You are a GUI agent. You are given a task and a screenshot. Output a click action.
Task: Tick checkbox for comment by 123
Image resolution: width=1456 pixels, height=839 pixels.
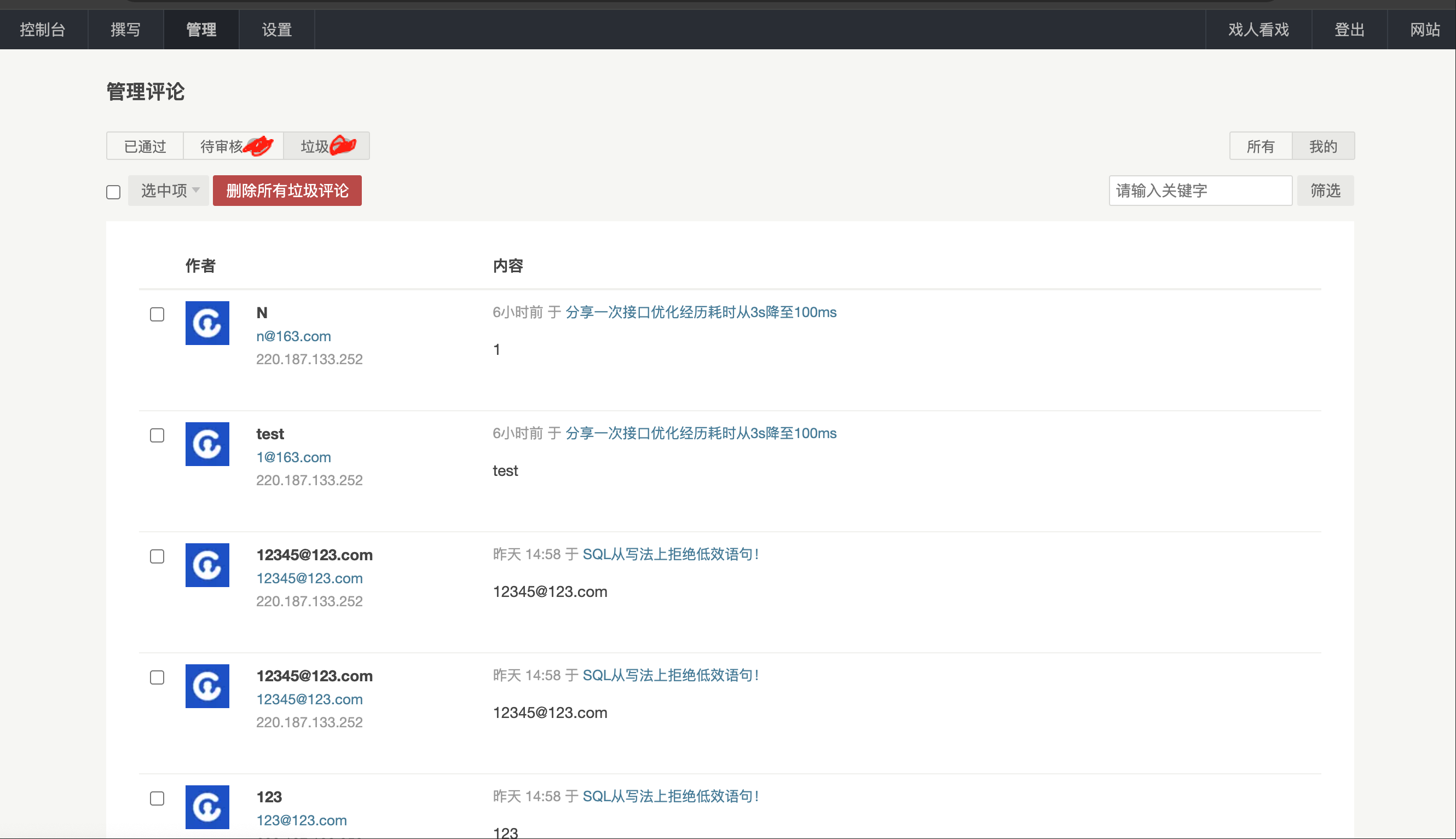tap(157, 798)
